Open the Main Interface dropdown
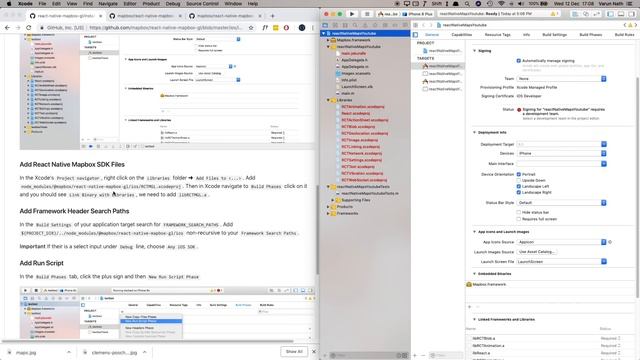640x360 pixels. [562, 164]
